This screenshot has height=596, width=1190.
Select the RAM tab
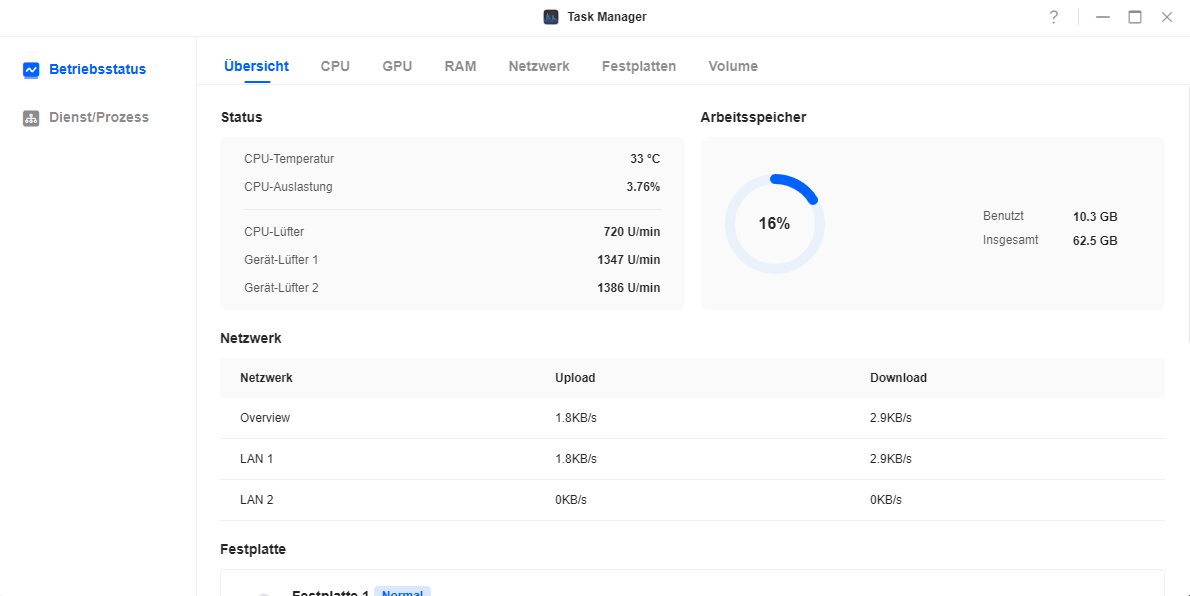pyautogui.click(x=460, y=66)
